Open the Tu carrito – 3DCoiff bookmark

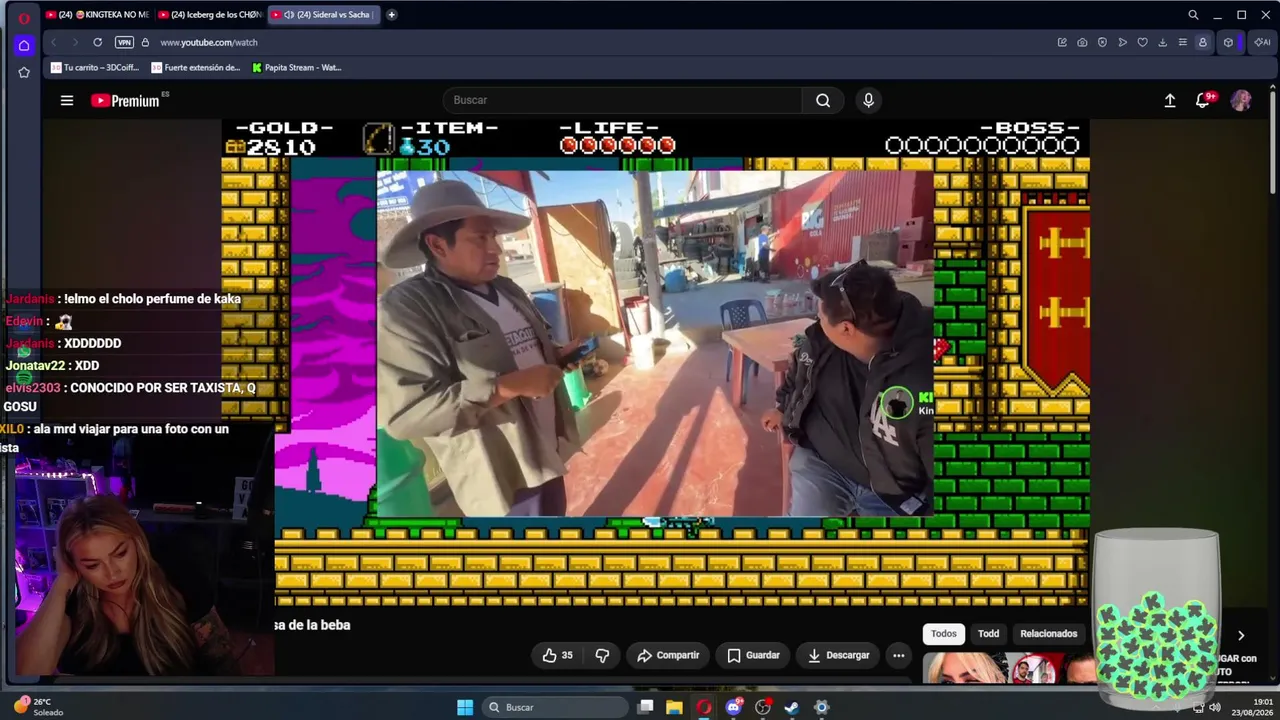95,68
